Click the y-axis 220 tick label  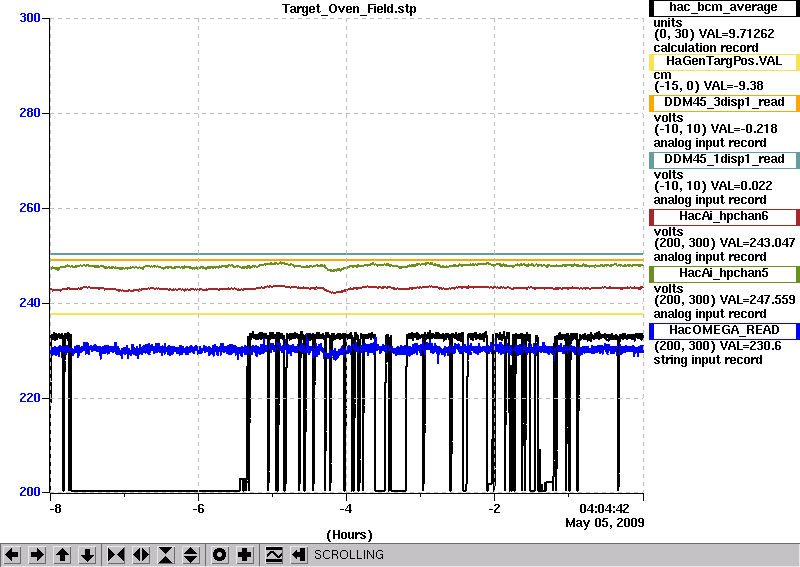[x=30, y=398]
